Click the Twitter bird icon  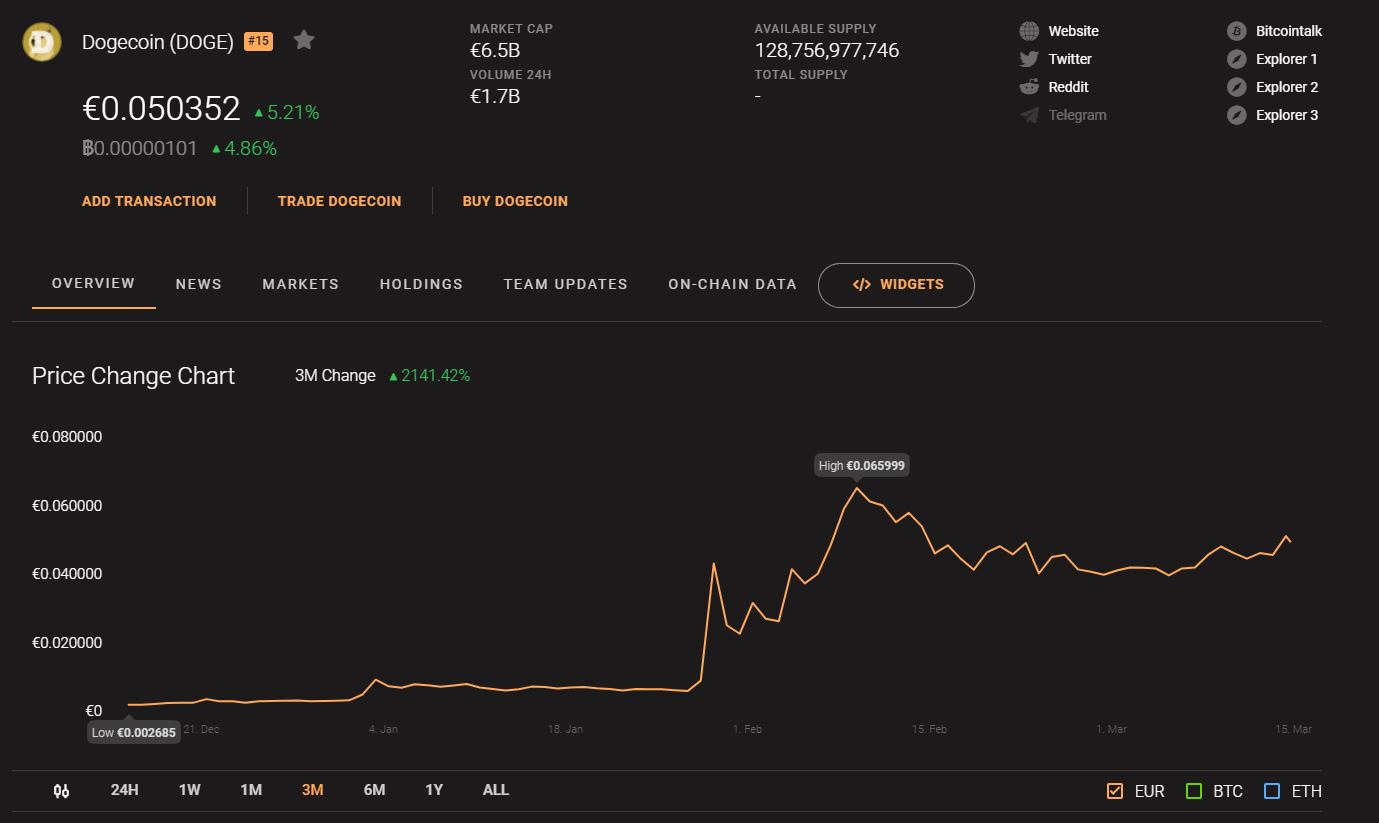pos(1029,59)
